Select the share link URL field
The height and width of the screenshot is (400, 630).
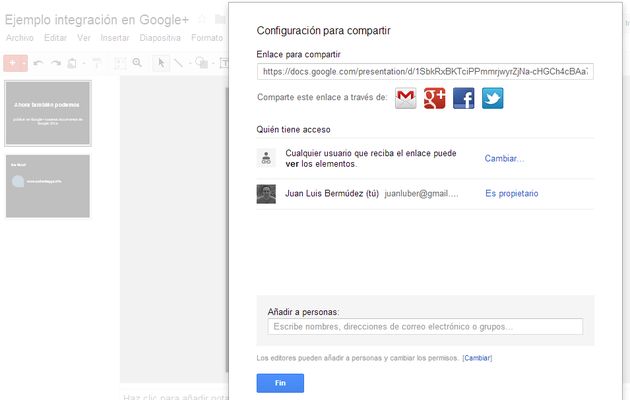(x=425, y=72)
